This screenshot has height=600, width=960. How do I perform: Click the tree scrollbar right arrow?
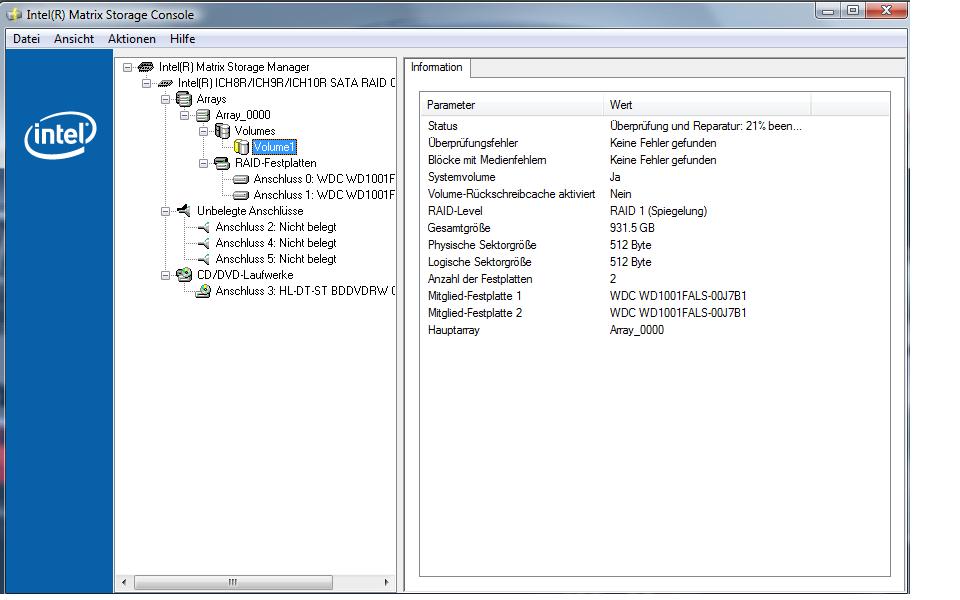(386, 582)
